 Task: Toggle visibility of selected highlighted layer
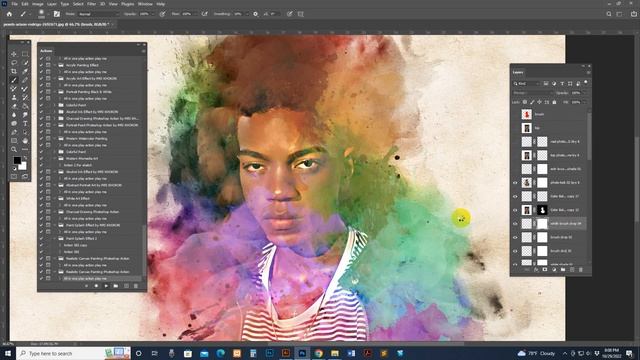point(515,224)
